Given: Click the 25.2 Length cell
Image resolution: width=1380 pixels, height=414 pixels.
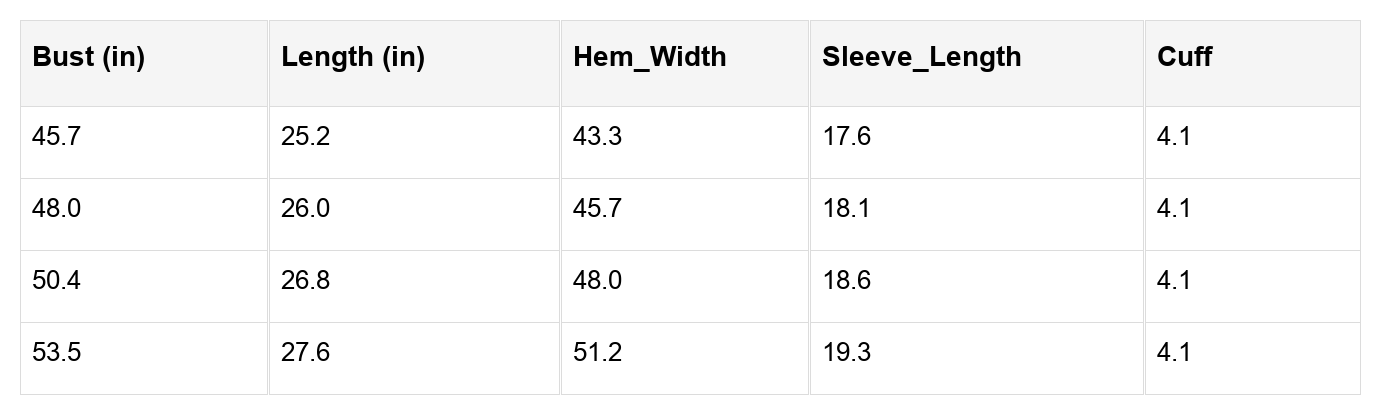Looking at the screenshot, I should click(305, 137).
